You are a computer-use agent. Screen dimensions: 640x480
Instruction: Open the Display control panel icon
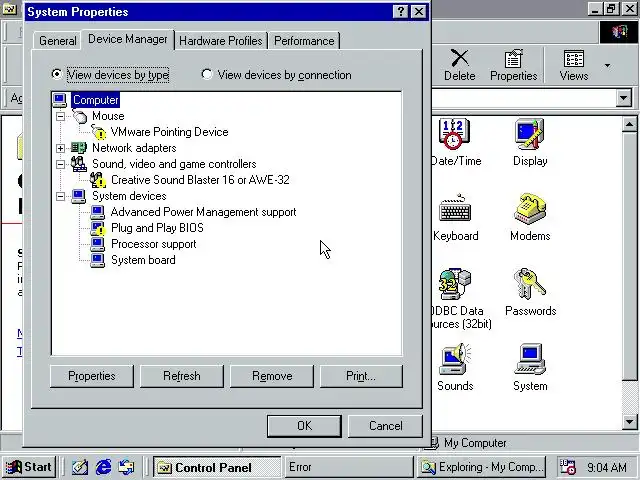click(530, 134)
